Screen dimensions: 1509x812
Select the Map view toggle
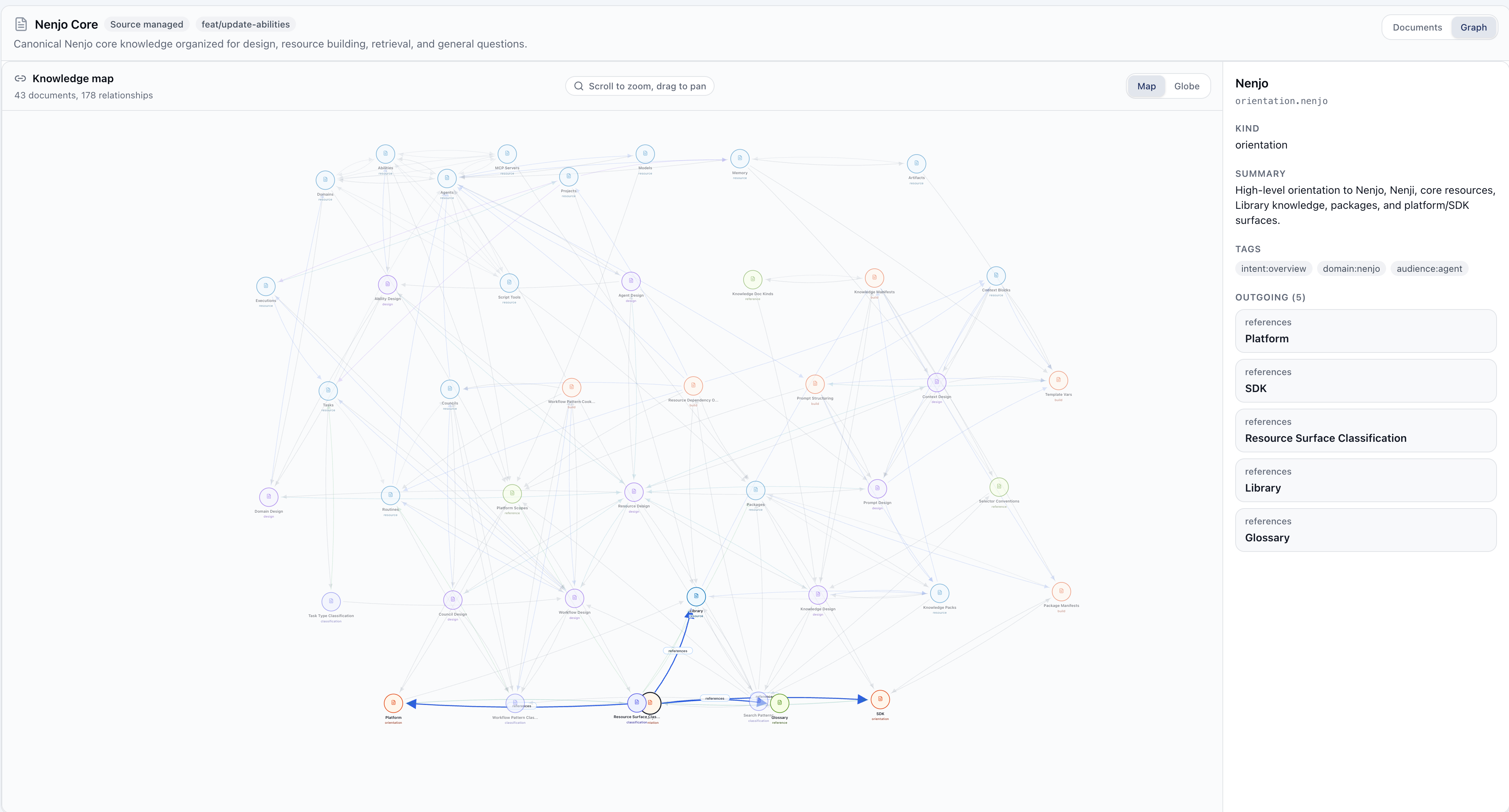tap(1146, 86)
